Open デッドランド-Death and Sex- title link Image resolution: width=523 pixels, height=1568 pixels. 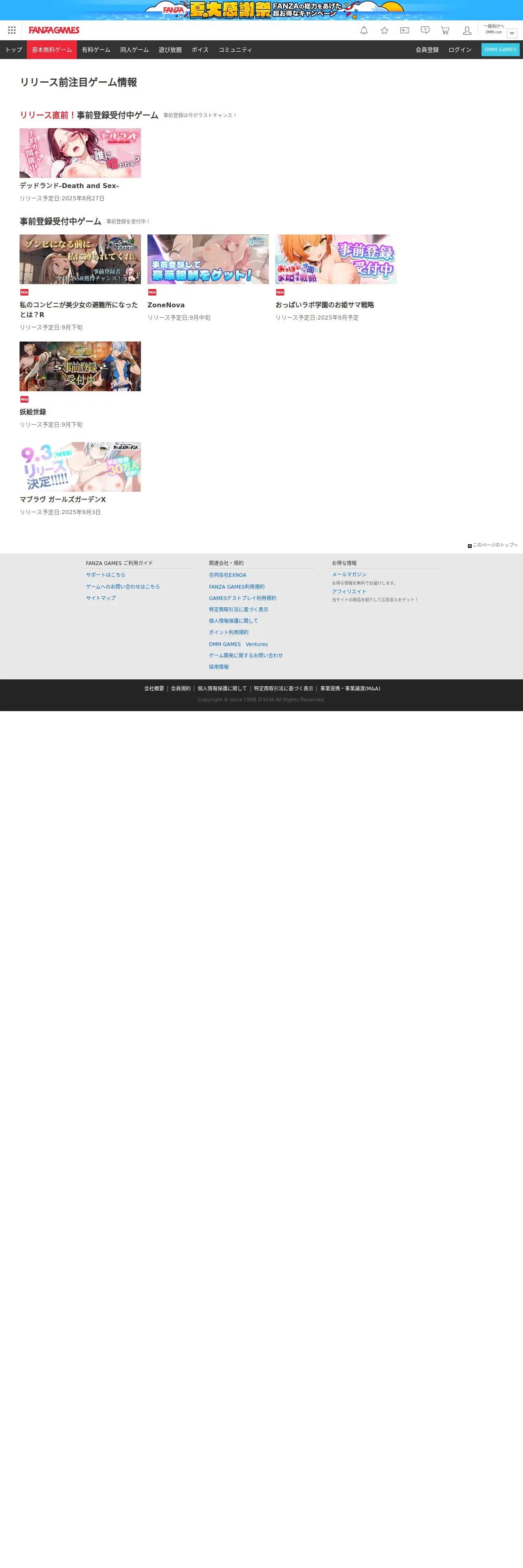point(69,186)
